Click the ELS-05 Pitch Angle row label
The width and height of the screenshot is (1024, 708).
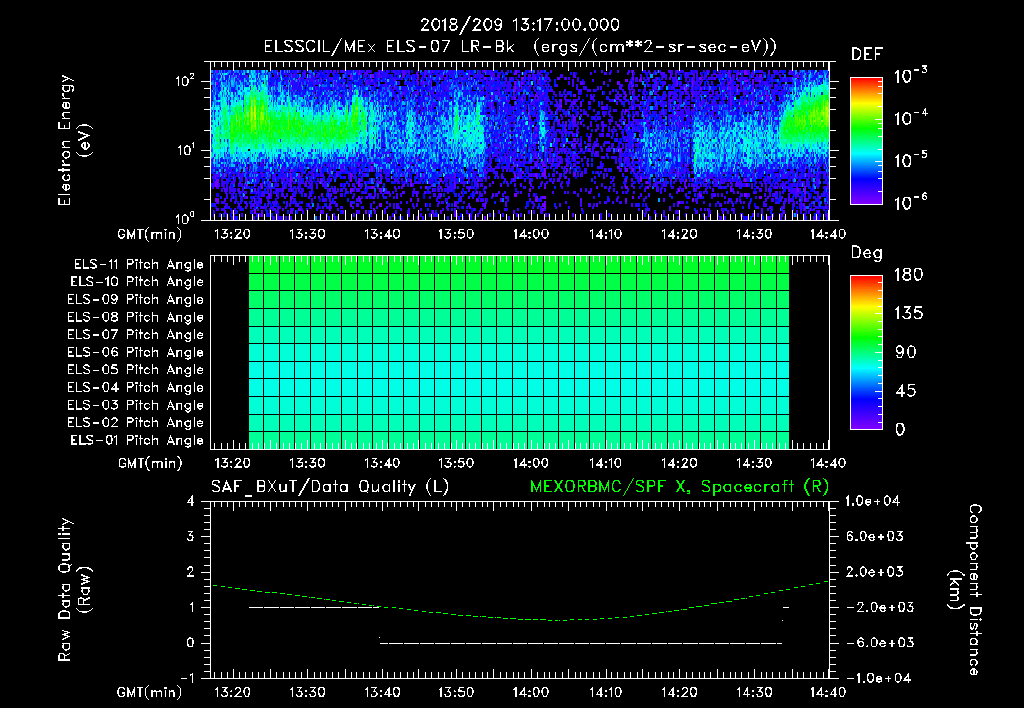coord(135,370)
